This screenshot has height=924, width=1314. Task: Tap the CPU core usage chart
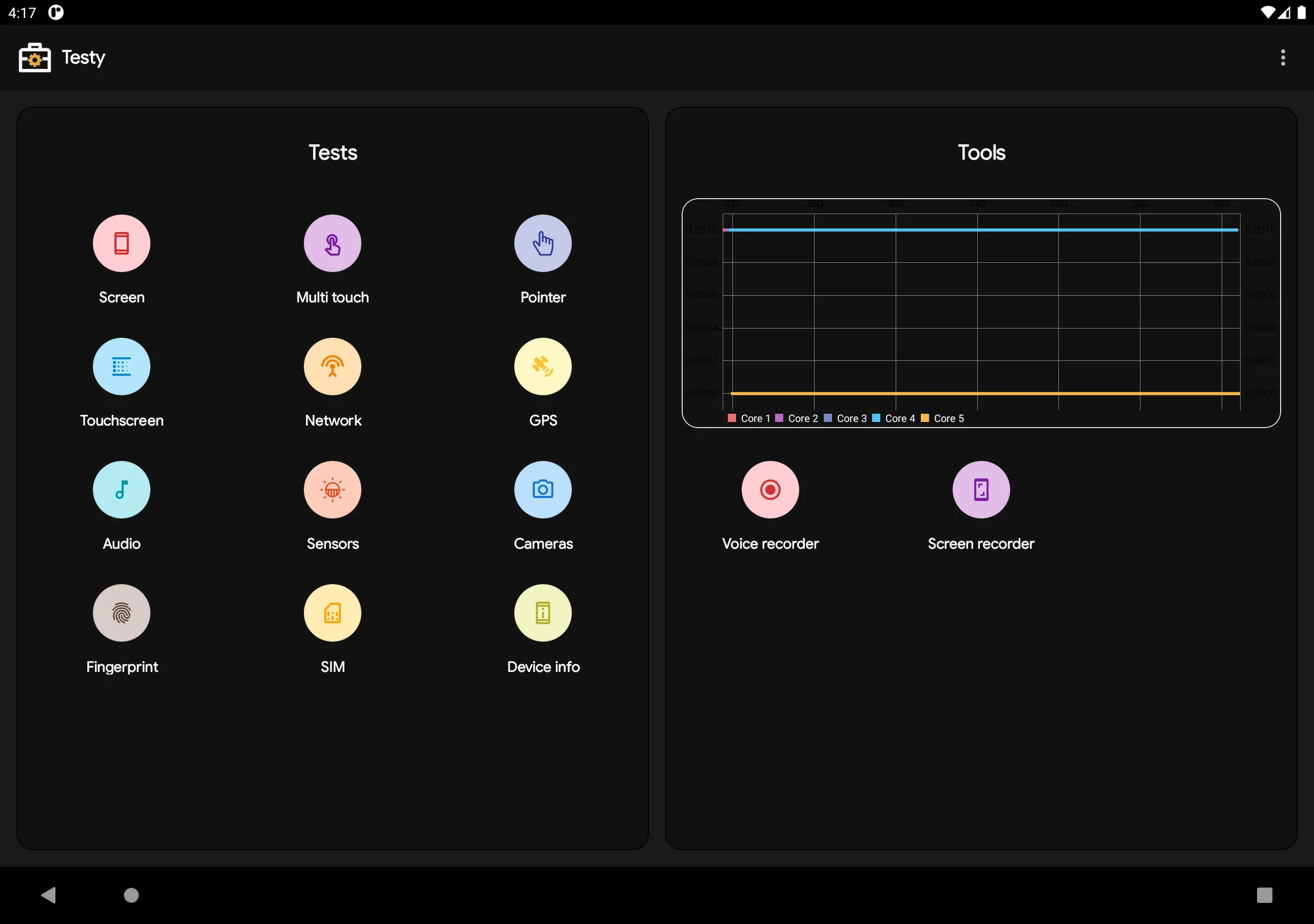[x=980, y=312]
